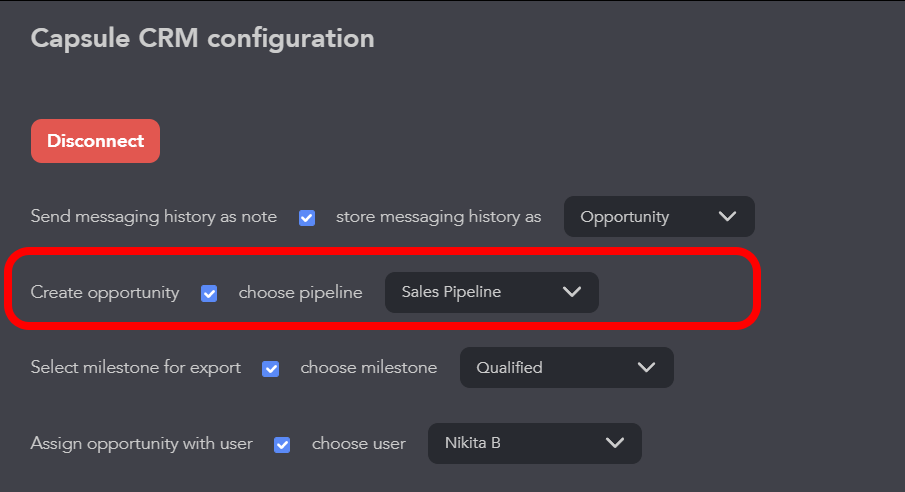Open the Nikita B user dropdown
The image size is (905, 492).
click(x=534, y=443)
